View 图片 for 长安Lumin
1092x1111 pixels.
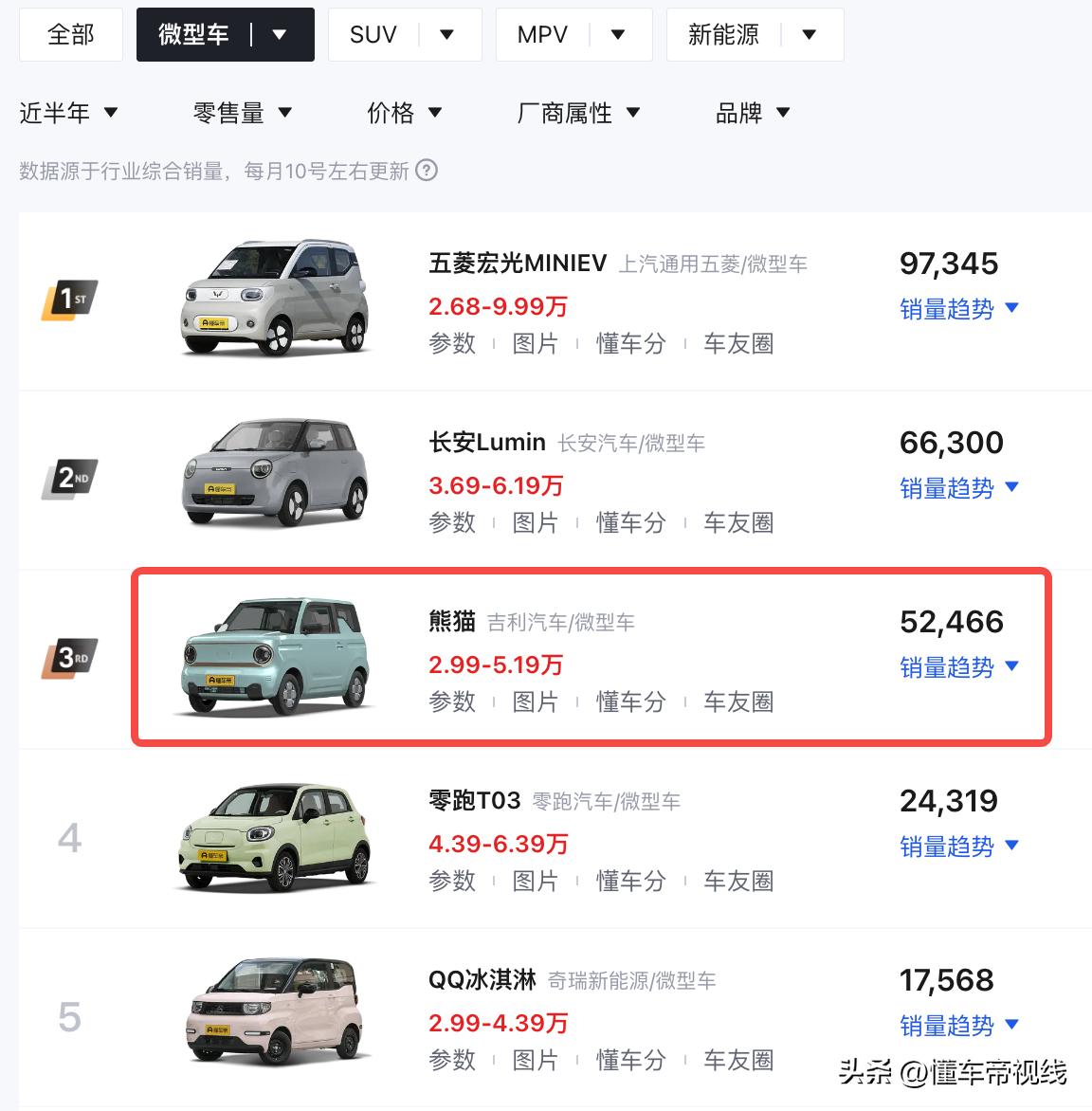[535, 522]
